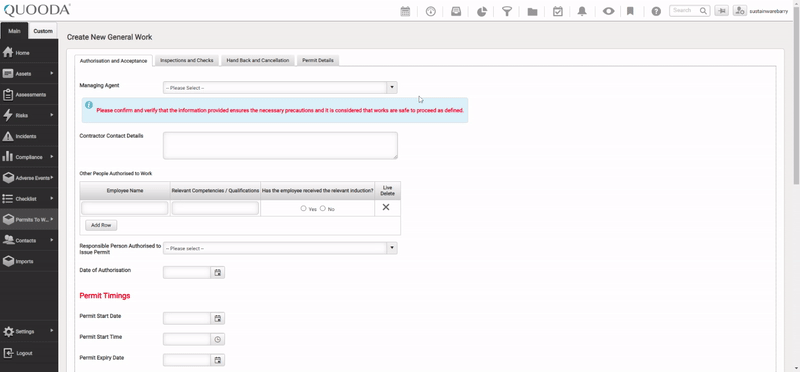Open the dashboard gauge icon
Screen dimensions: 800x372
(x=431, y=11)
